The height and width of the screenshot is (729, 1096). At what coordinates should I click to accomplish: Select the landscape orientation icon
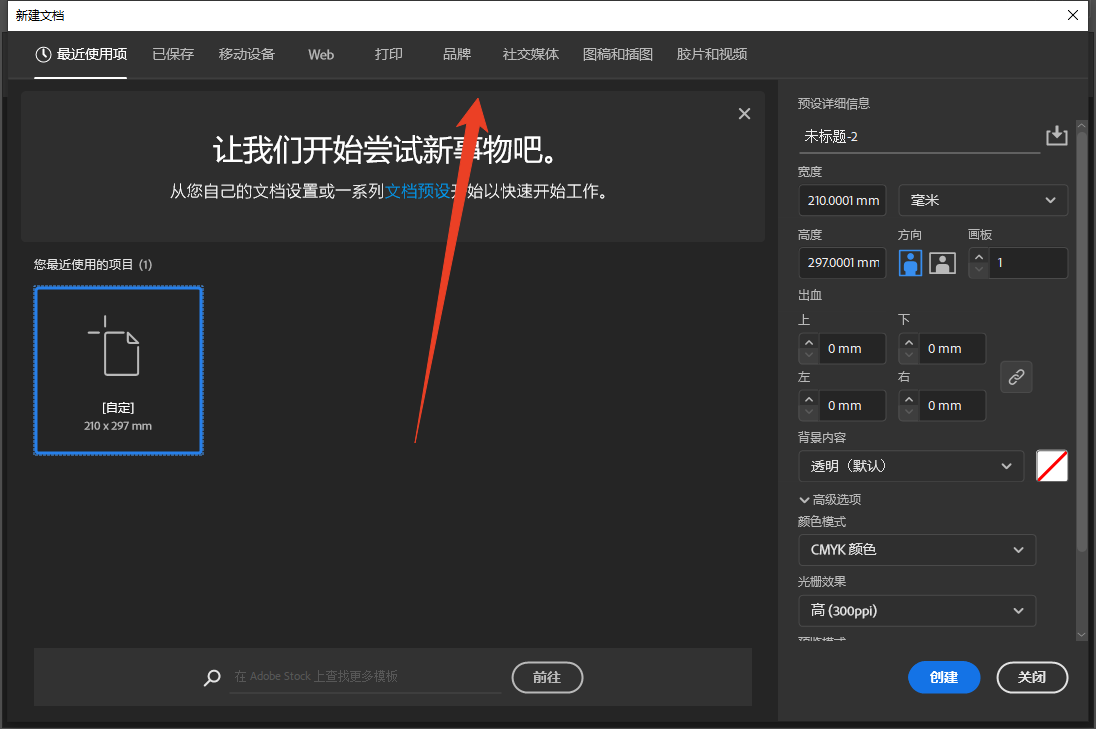pyautogui.click(x=941, y=262)
